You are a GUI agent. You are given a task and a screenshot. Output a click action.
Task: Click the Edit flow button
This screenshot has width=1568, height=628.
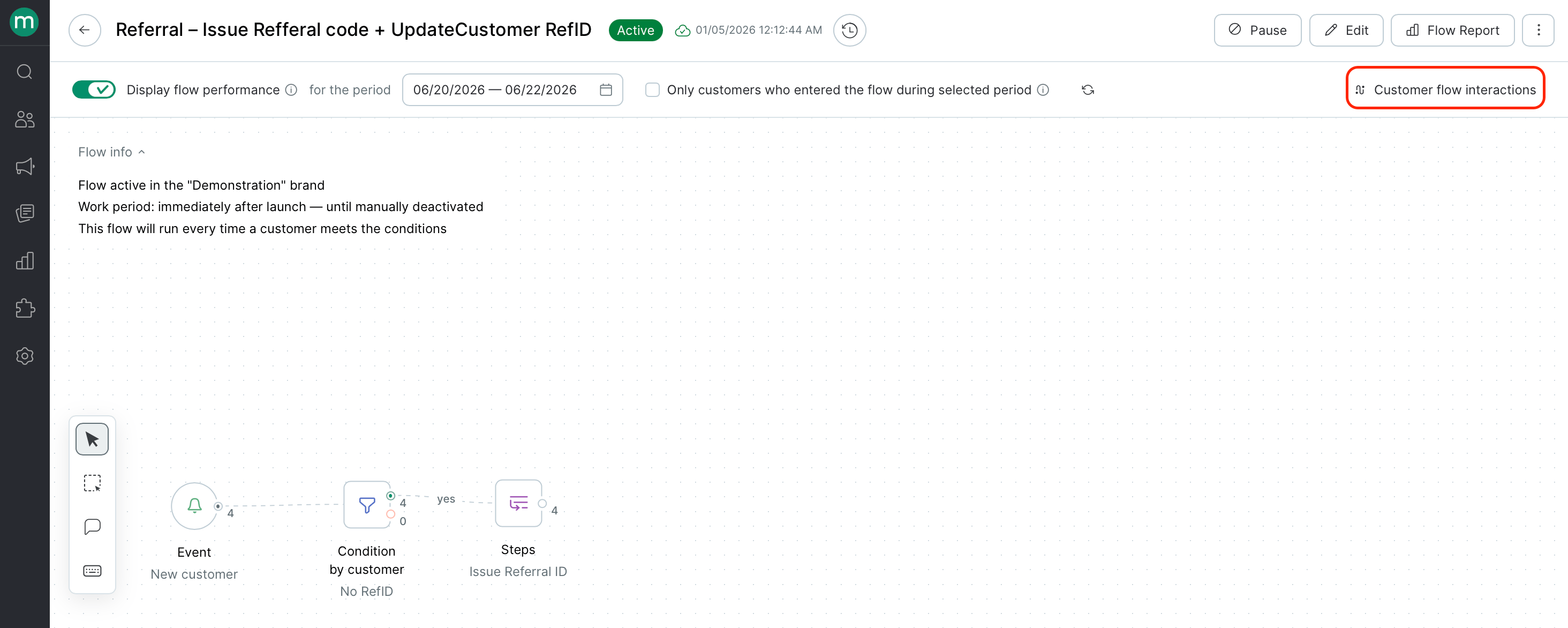point(1346,30)
